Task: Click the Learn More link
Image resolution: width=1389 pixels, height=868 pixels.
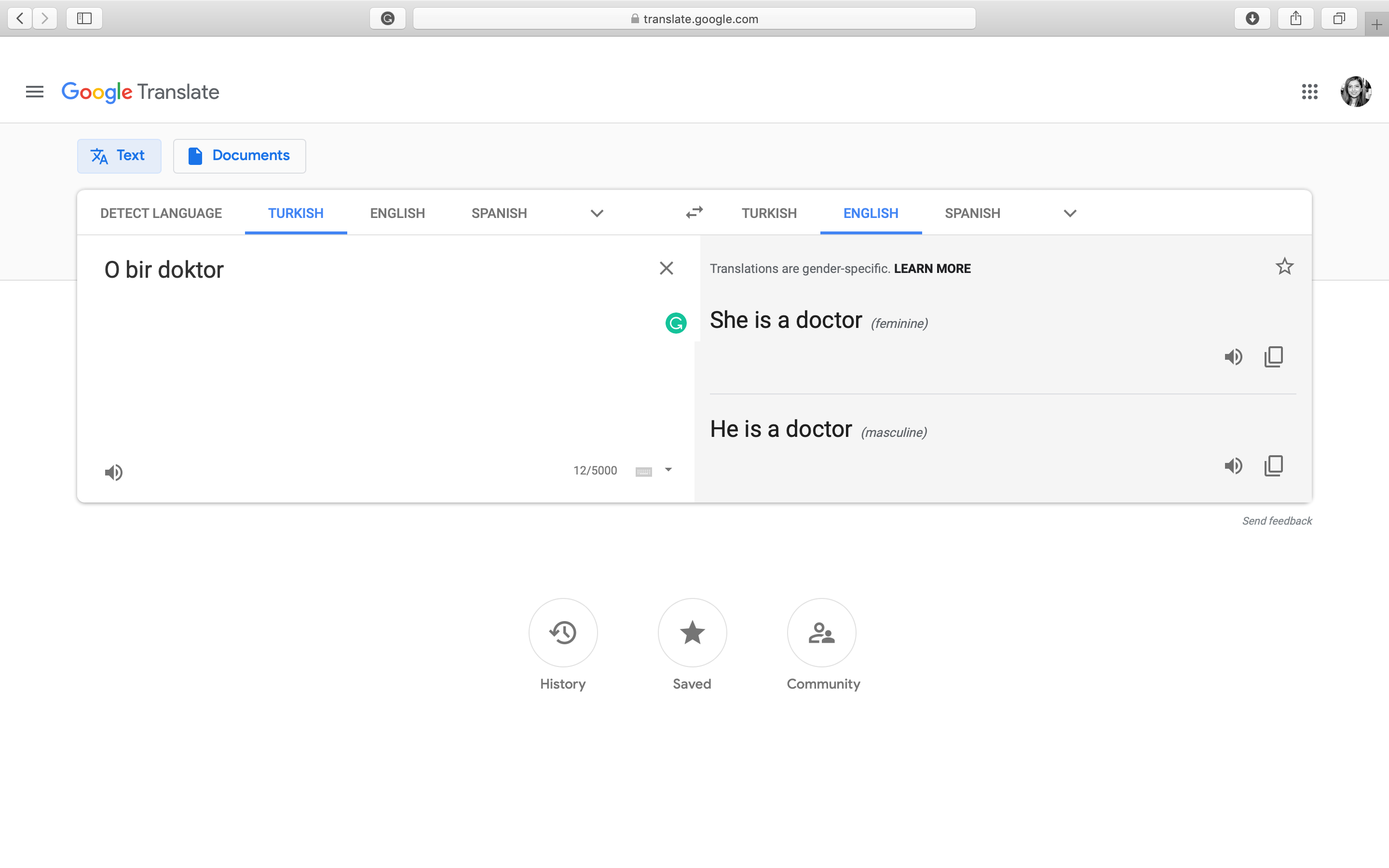Action: 932,269
